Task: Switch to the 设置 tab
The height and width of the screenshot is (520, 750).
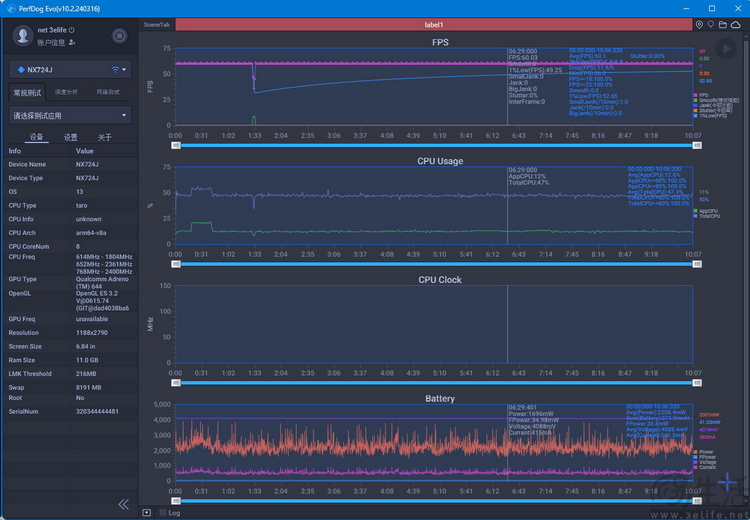Action: [70, 137]
